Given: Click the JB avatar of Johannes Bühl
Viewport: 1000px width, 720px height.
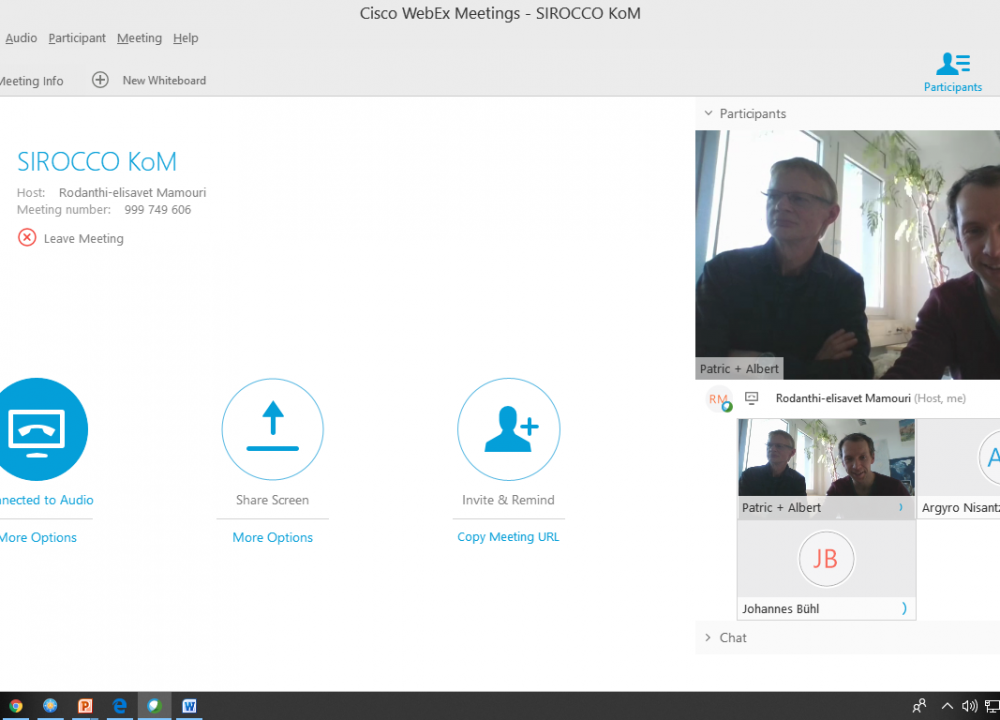Looking at the screenshot, I should click(826, 558).
